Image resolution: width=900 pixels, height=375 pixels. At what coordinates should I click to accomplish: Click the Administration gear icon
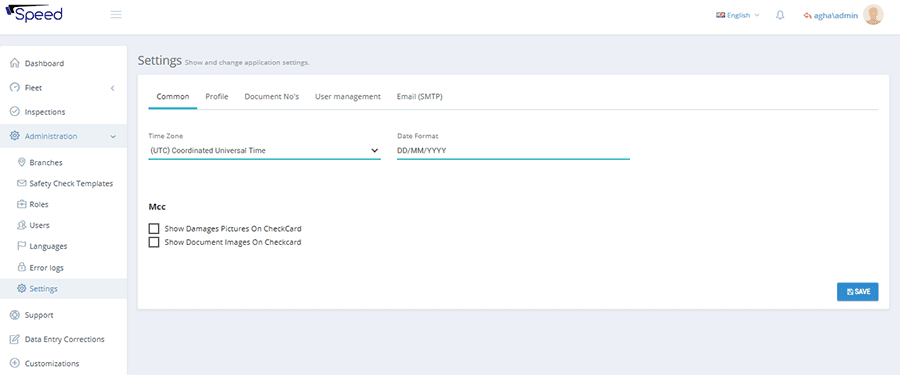[15, 136]
